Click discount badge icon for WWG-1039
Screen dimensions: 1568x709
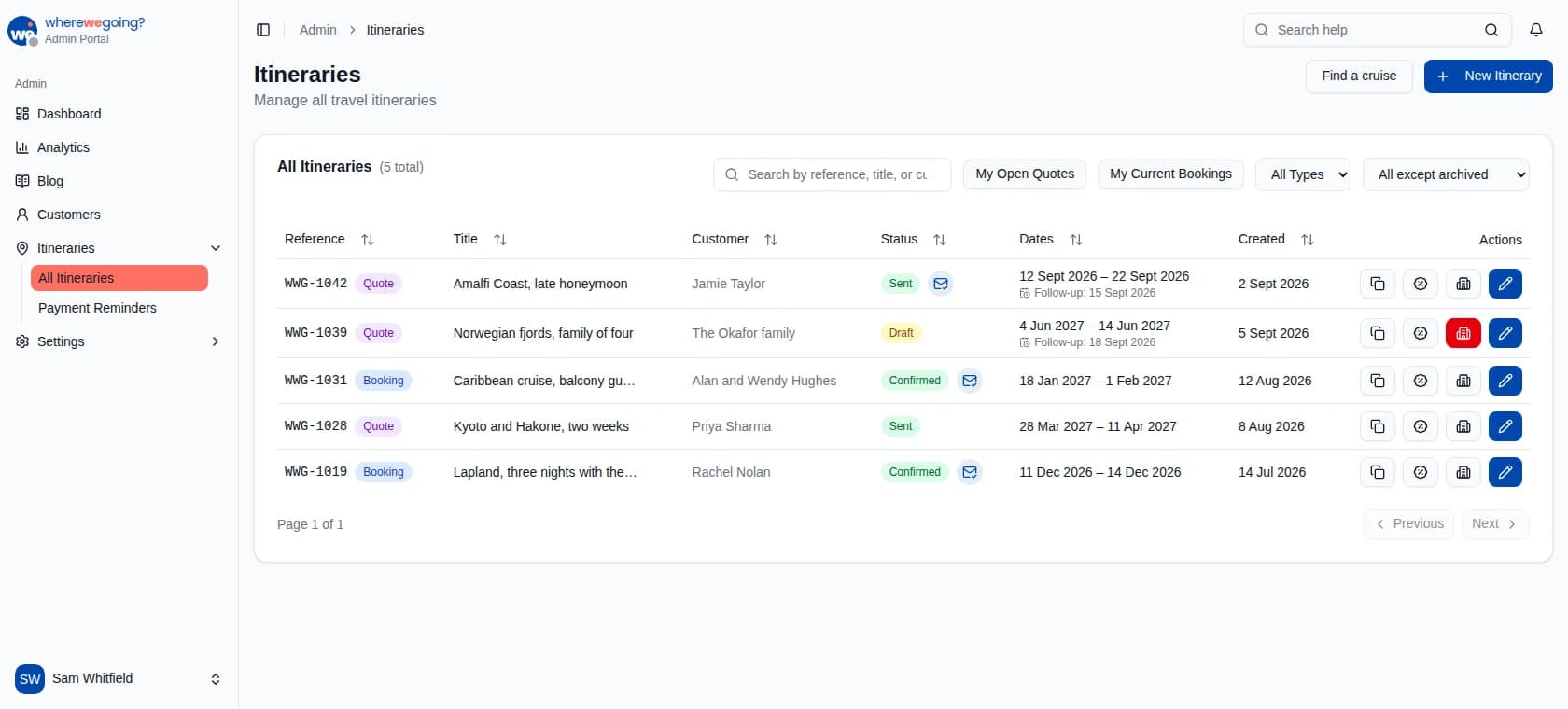point(1421,333)
